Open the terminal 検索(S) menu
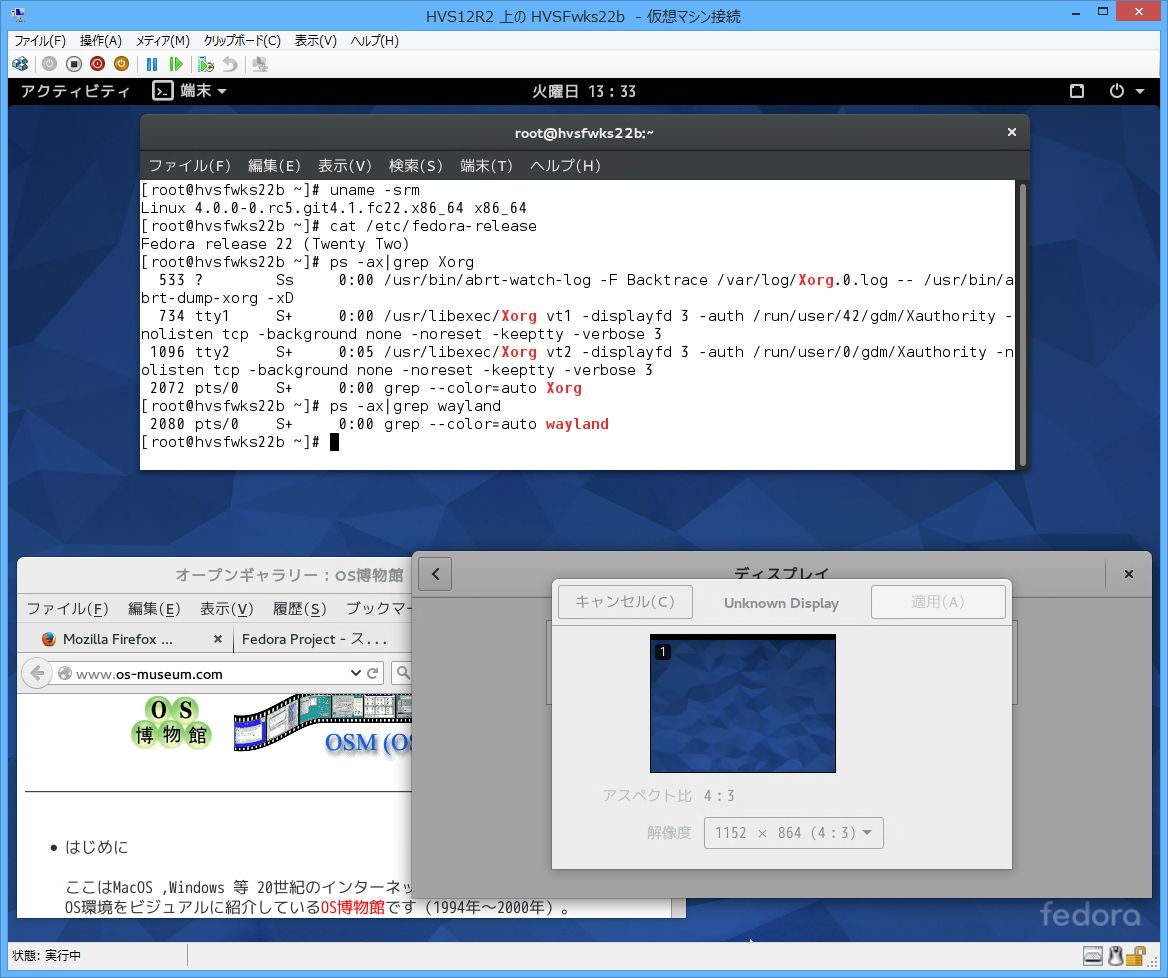 [415, 165]
